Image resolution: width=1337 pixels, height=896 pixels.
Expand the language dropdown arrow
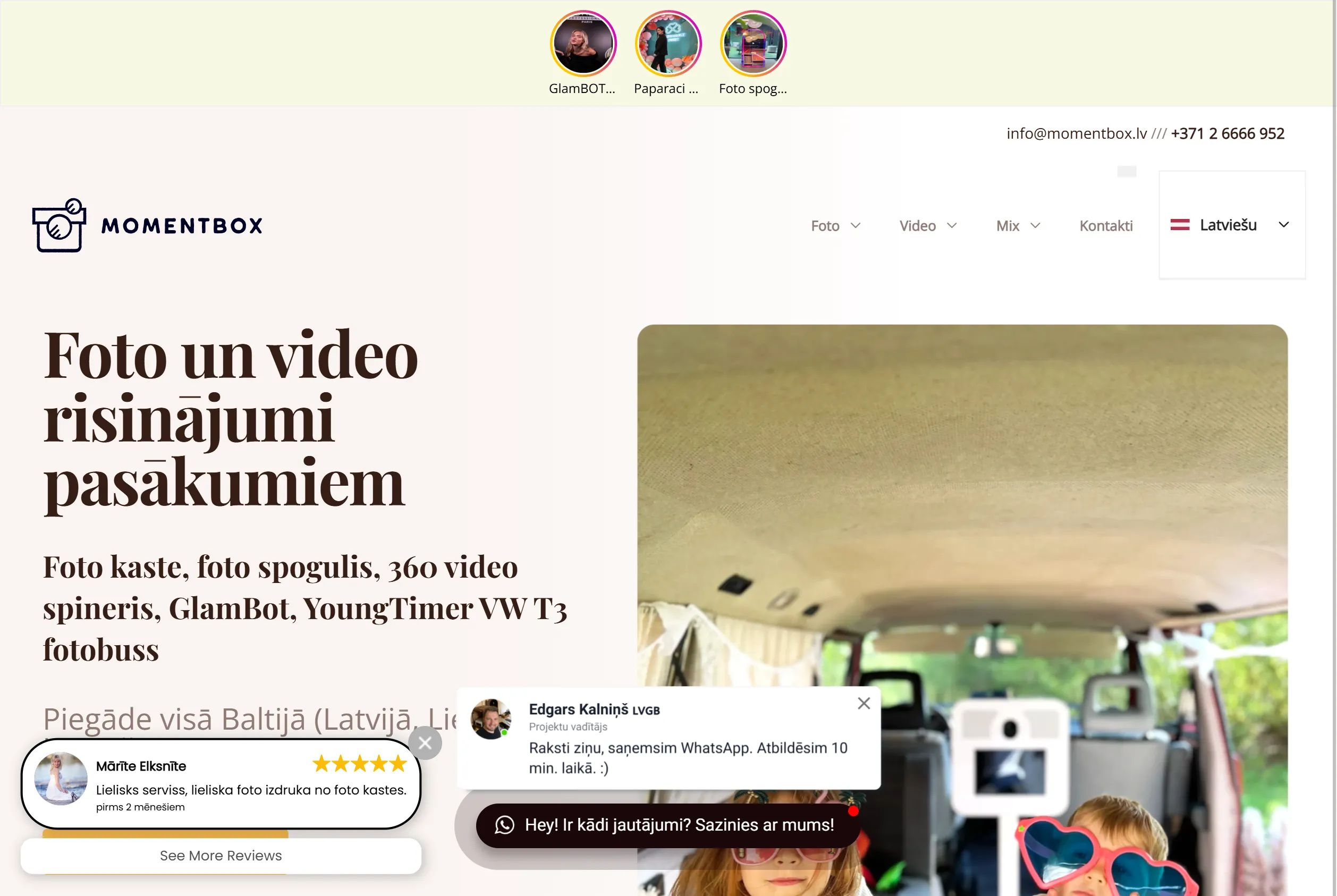click(x=1284, y=225)
